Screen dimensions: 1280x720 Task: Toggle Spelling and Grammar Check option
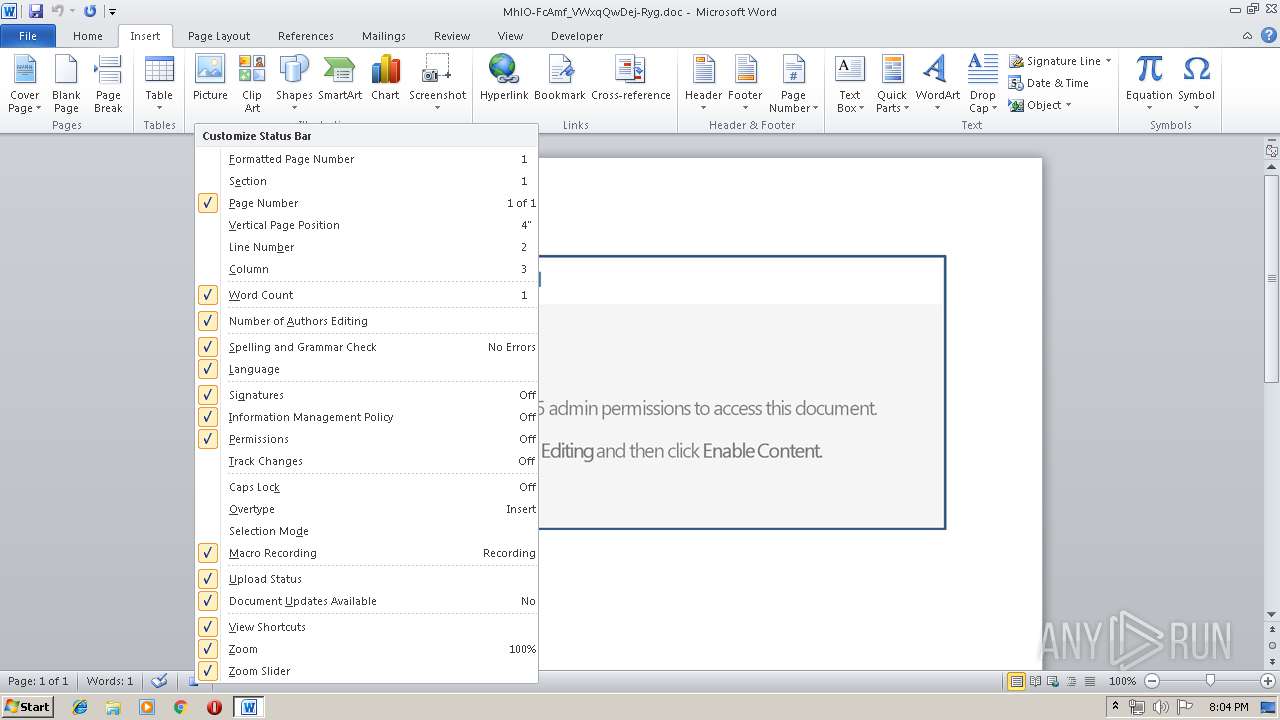coord(367,347)
